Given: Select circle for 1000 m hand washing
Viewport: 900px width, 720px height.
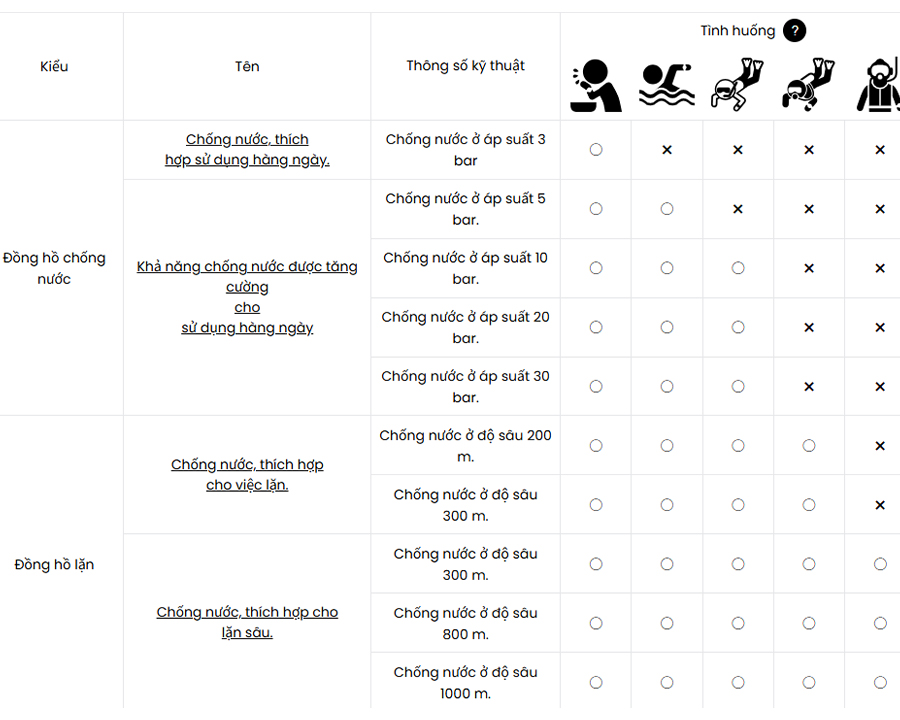Looking at the screenshot, I should 596,683.
